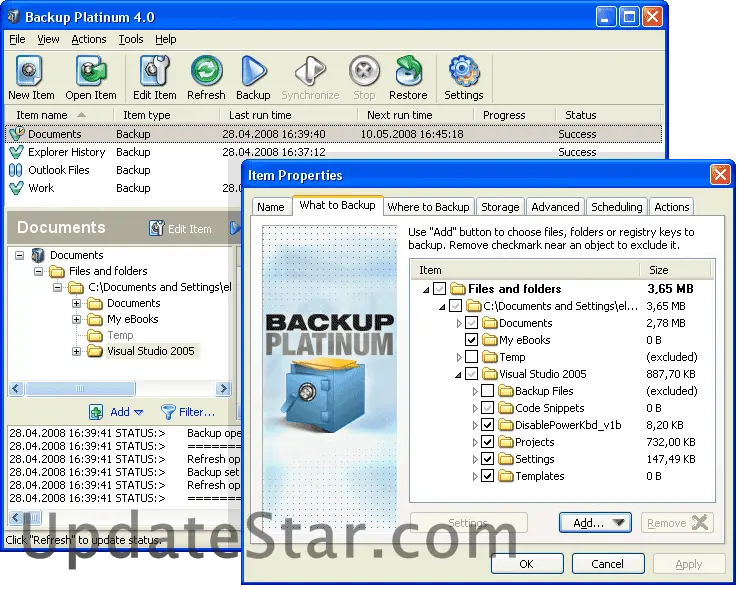Switch to the Scheduling tab

click(616, 207)
